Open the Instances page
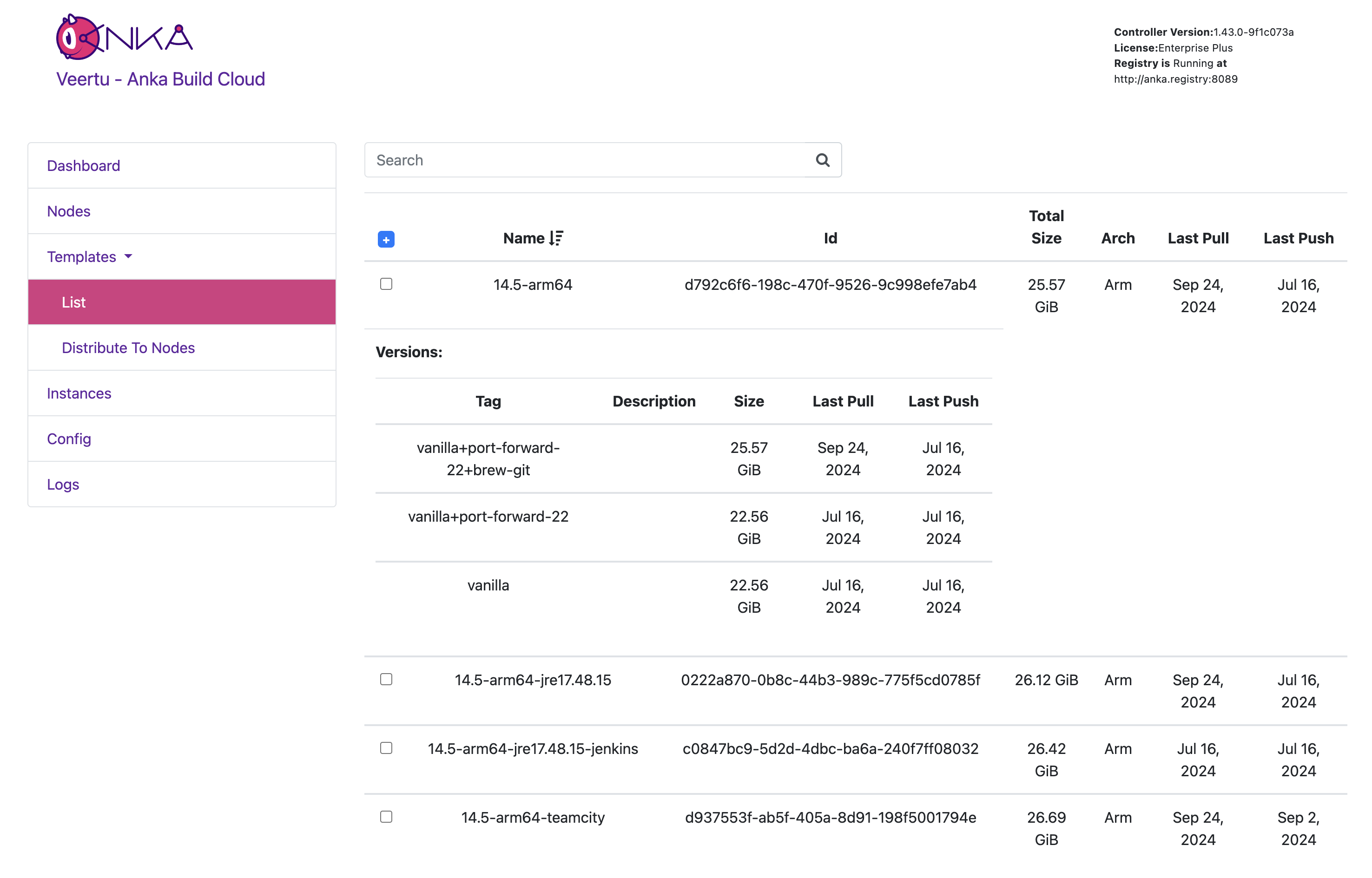This screenshot has width=1372, height=878. tap(79, 393)
